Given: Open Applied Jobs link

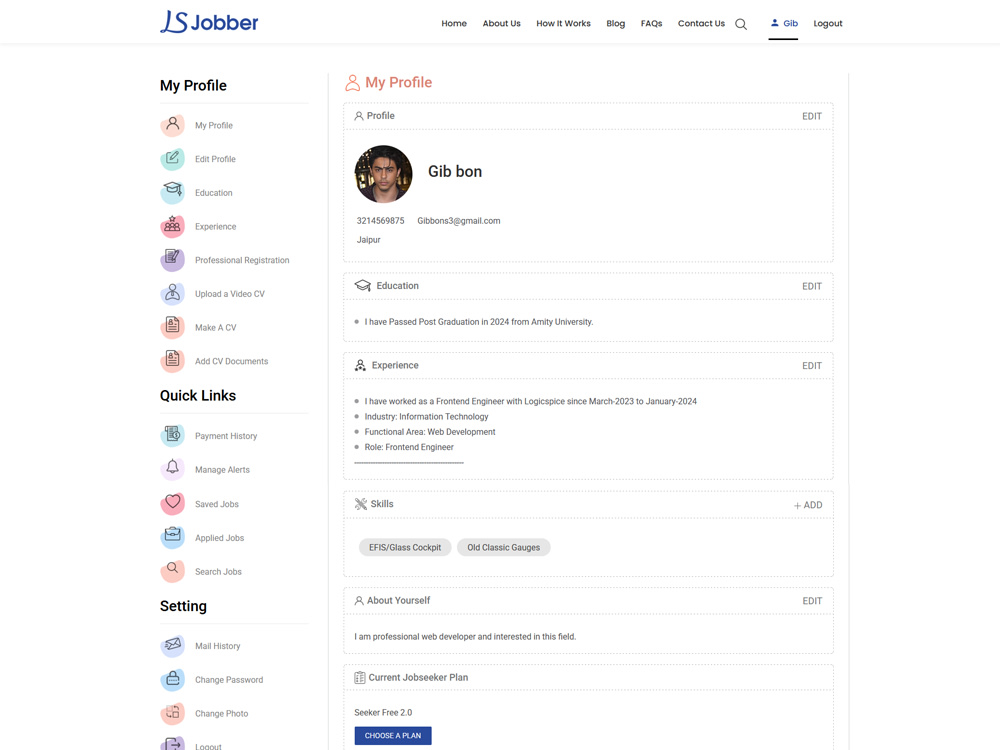Looking at the screenshot, I should (219, 538).
